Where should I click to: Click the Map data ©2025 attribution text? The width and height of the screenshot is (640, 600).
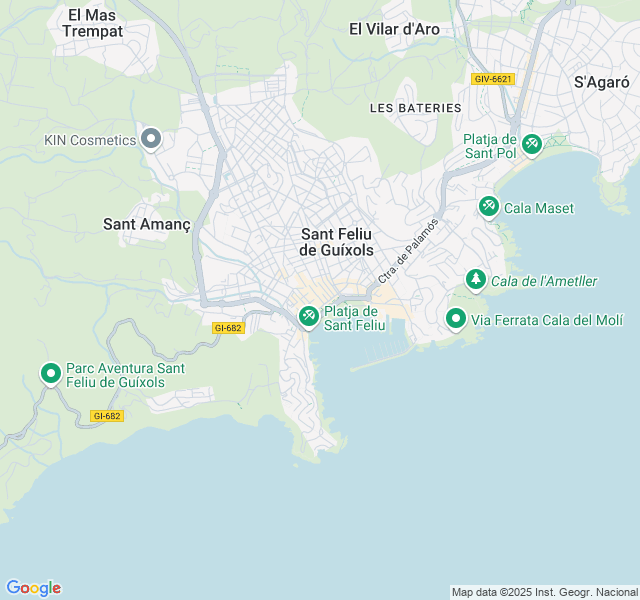click(x=545, y=592)
